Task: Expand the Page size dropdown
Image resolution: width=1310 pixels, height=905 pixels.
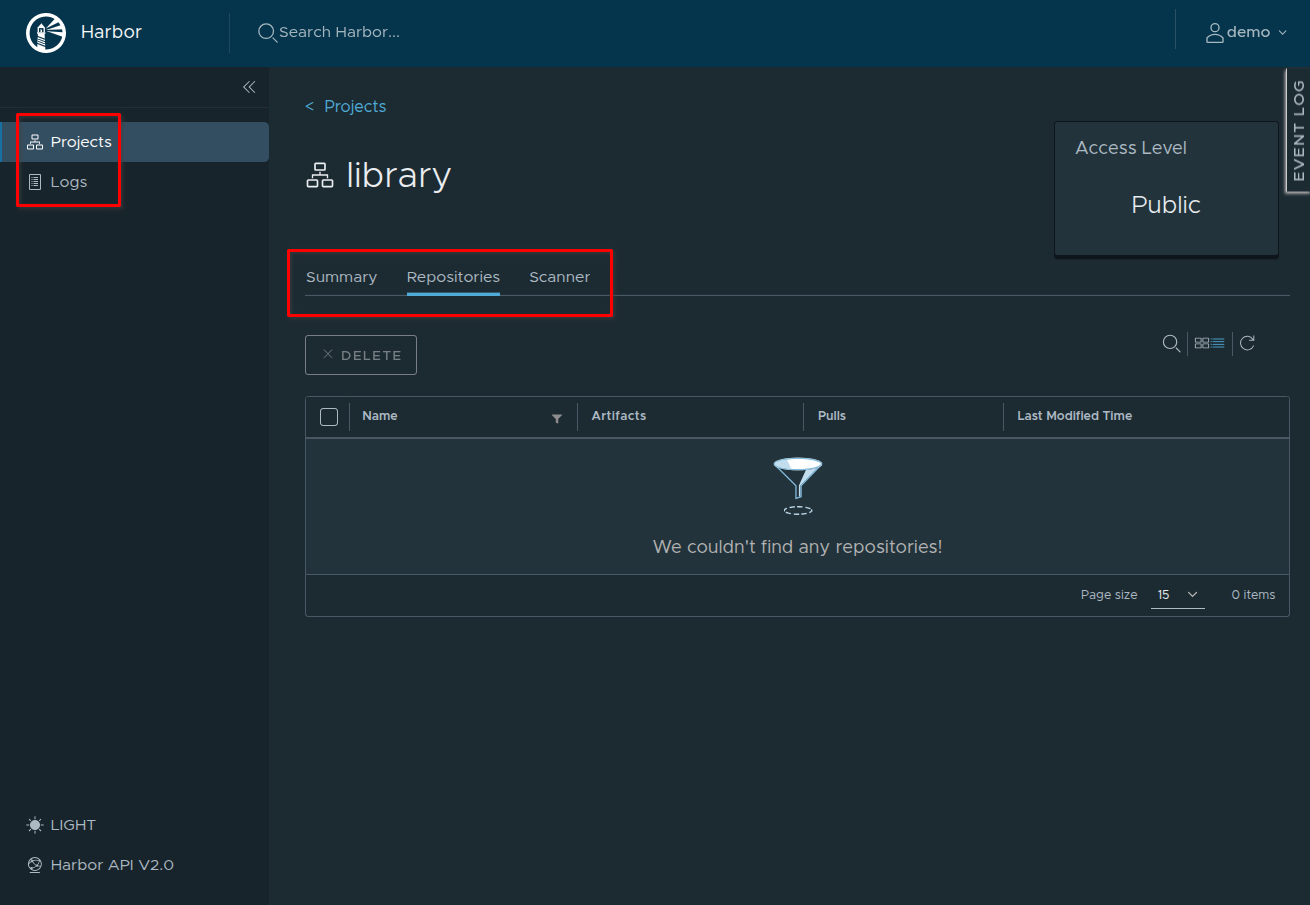Action: pyautogui.click(x=1177, y=595)
